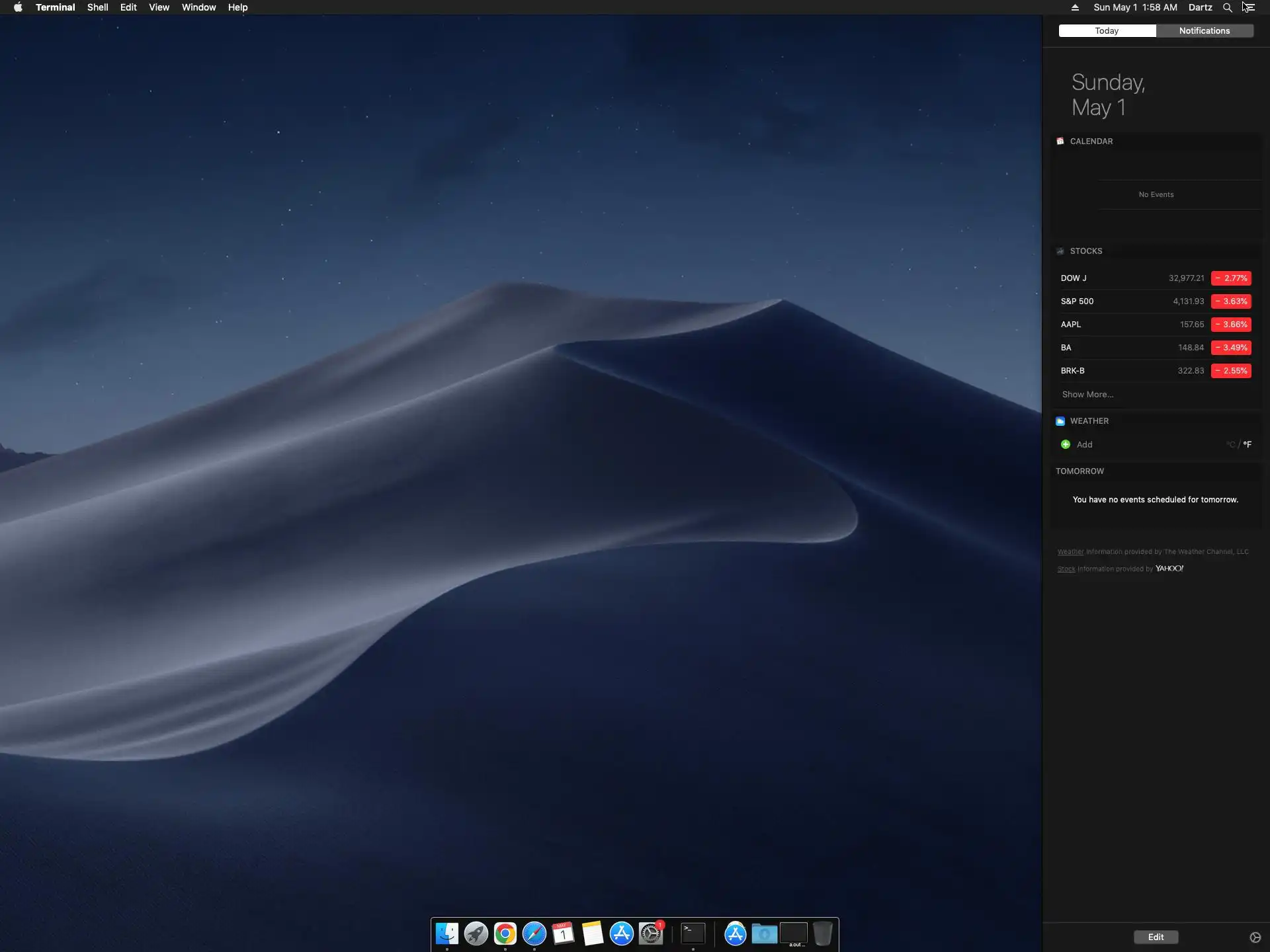
Task: Open Finder from the Dock
Action: (447, 933)
